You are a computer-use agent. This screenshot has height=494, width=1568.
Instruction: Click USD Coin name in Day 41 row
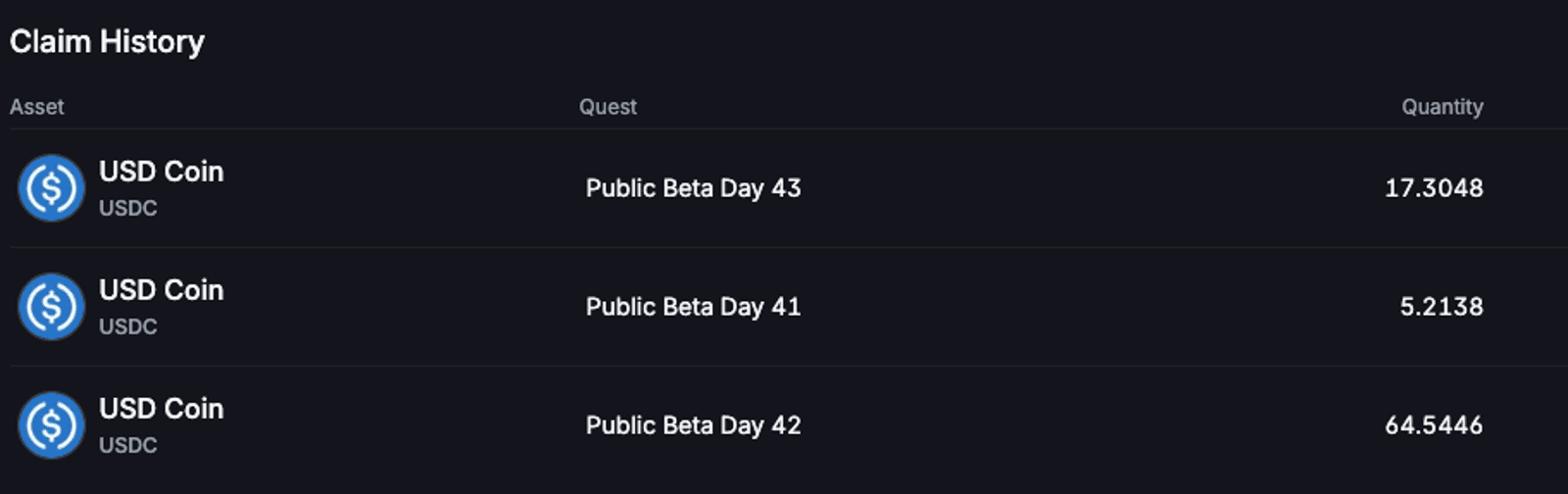[x=162, y=290]
